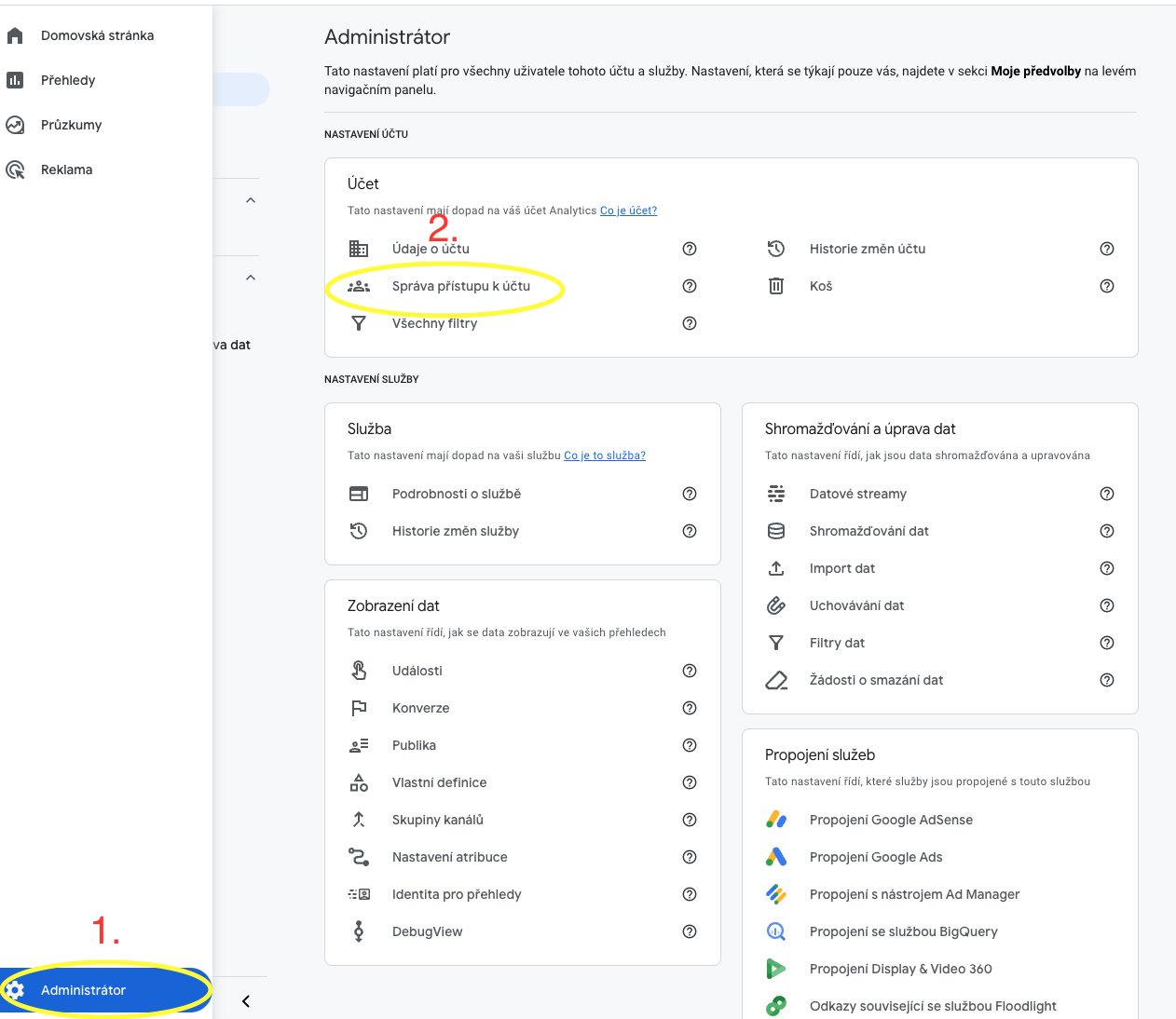Click the Ad Manager logo icon

tap(776, 894)
